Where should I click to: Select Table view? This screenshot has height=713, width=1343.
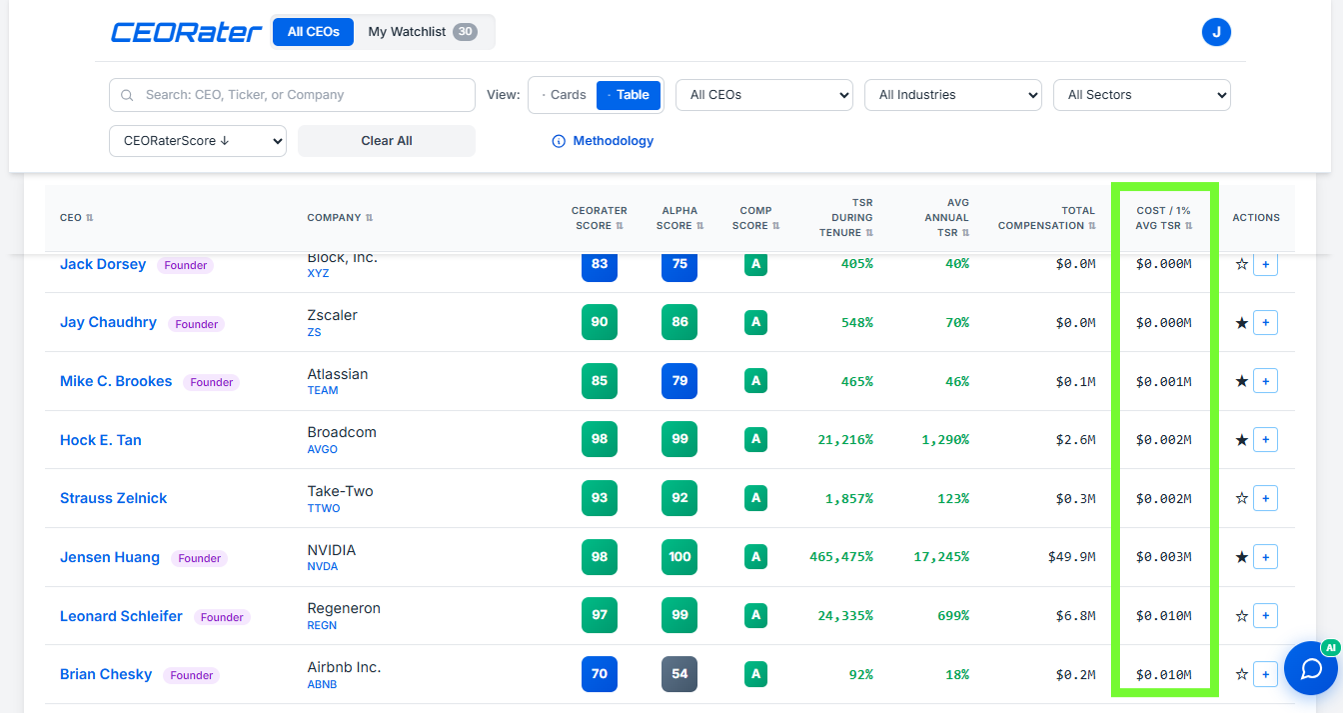click(x=629, y=95)
